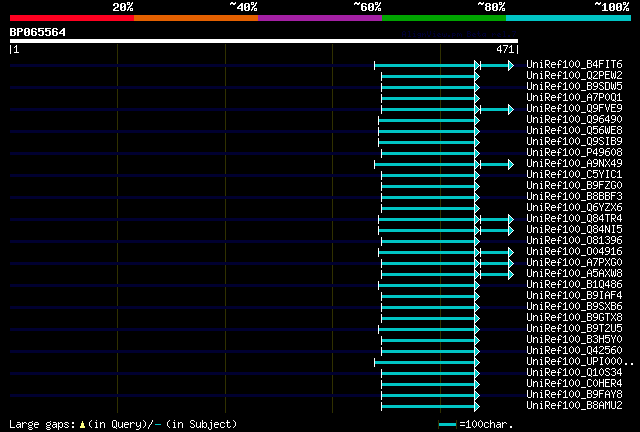Select the UniRef100_A5AXW8 label

pyautogui.click(x=574, y=274)
